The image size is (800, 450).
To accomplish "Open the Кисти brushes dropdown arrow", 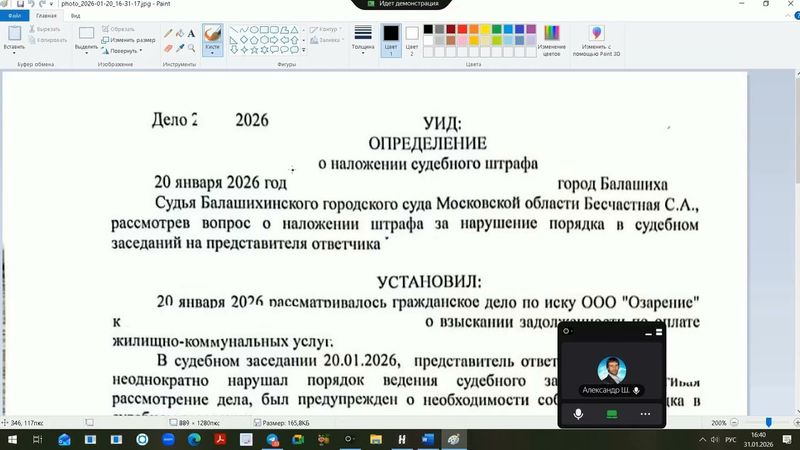I will 212,53.
